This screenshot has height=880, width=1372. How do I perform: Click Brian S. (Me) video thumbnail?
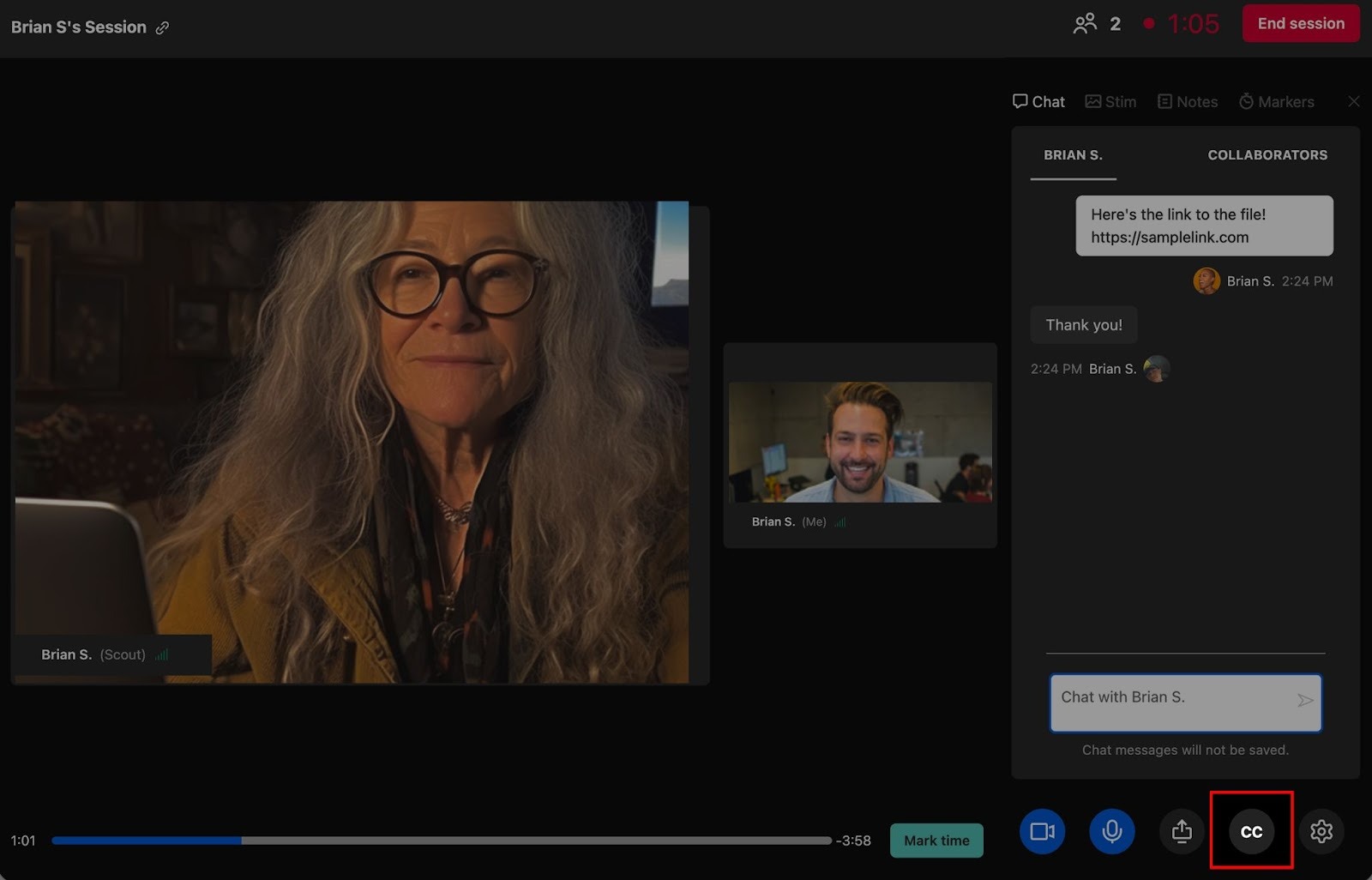click(859, 443)
